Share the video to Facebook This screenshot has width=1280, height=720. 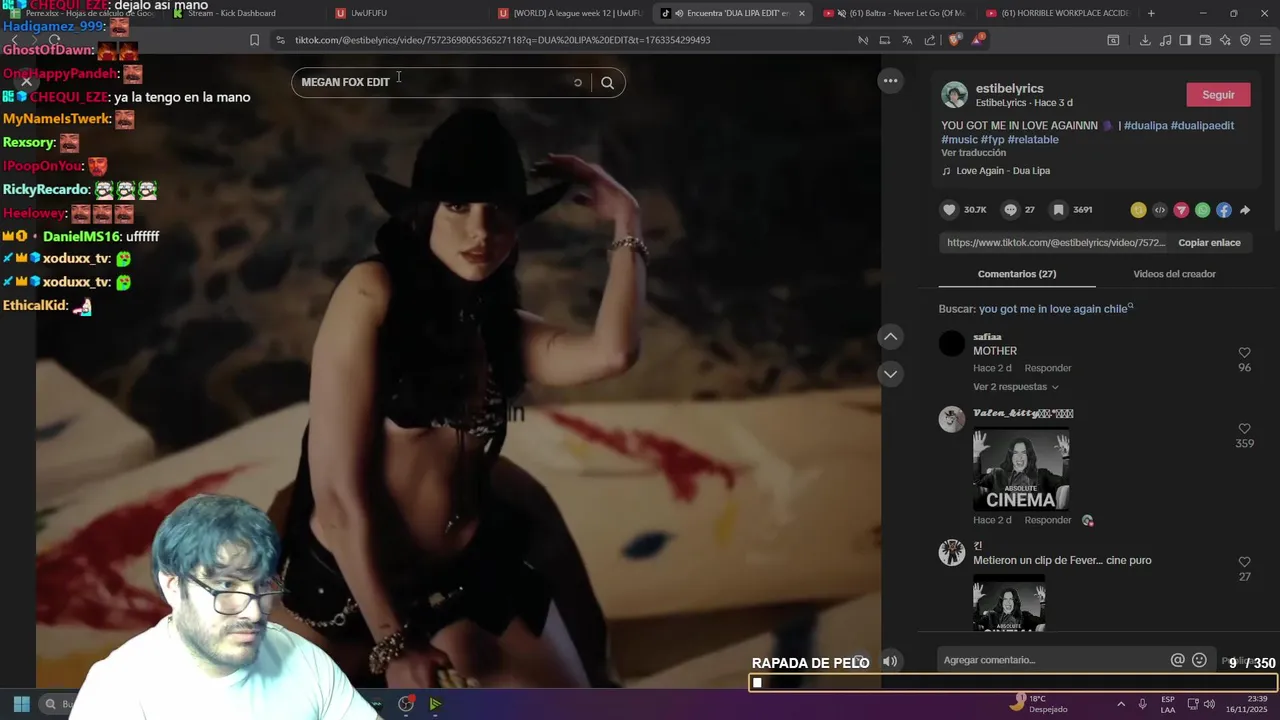click(1224, 210)
